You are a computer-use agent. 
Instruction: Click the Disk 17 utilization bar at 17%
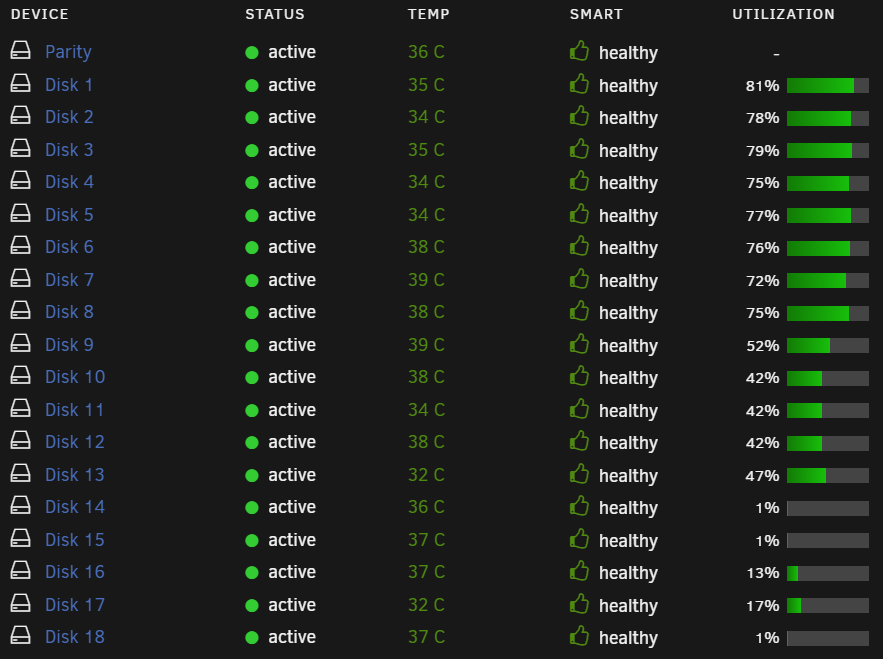[x=828, y=605]
